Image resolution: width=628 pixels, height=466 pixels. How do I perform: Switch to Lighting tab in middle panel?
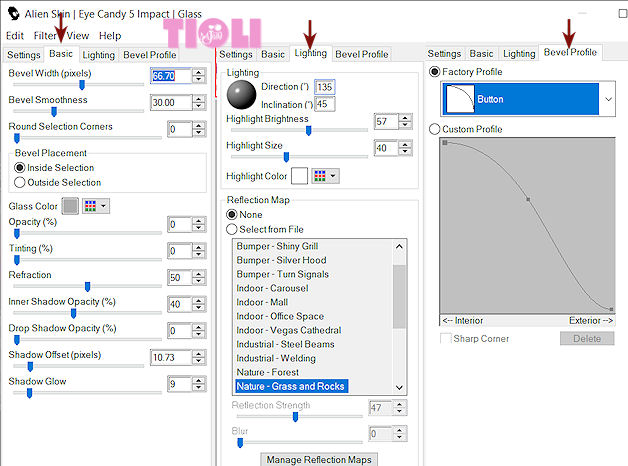coord(310,53)
